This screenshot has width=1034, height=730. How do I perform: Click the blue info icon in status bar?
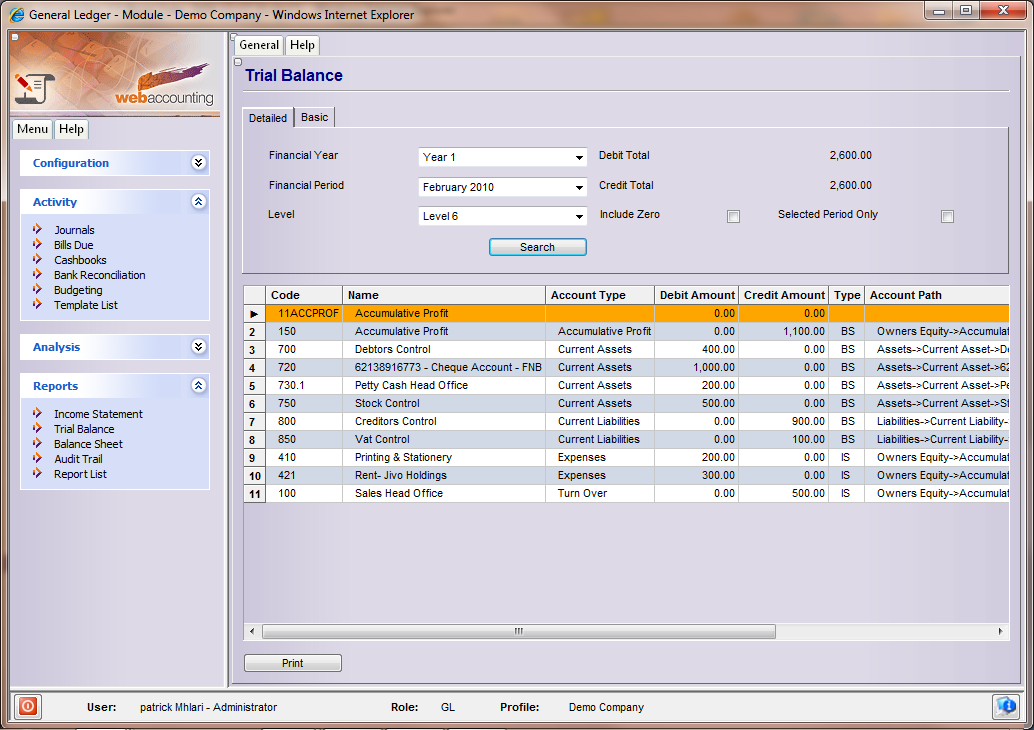pyautogui.click(x=1005, y=706)
